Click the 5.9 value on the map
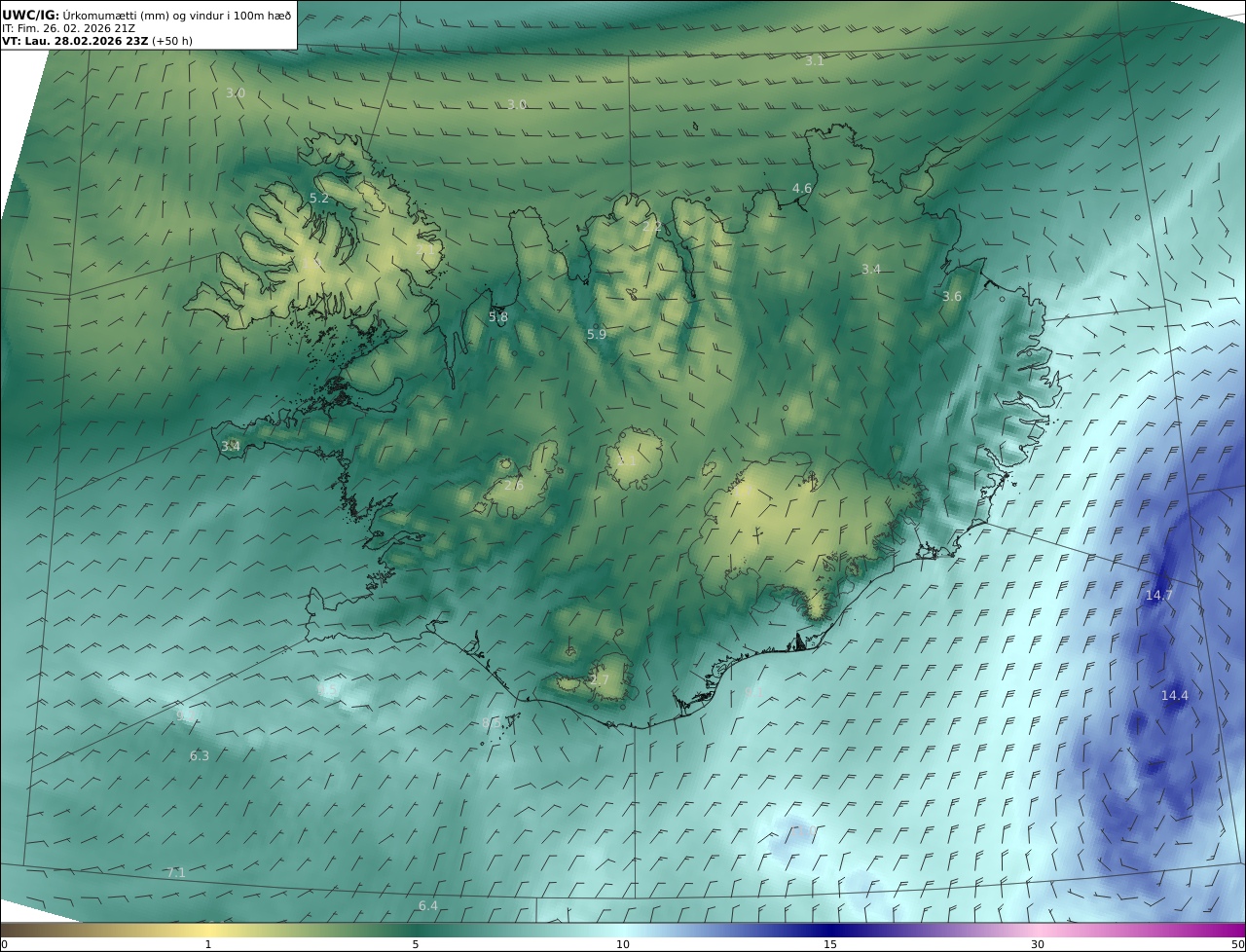The width and height of the screenshot is (1246, 952). tap(597, 334)
